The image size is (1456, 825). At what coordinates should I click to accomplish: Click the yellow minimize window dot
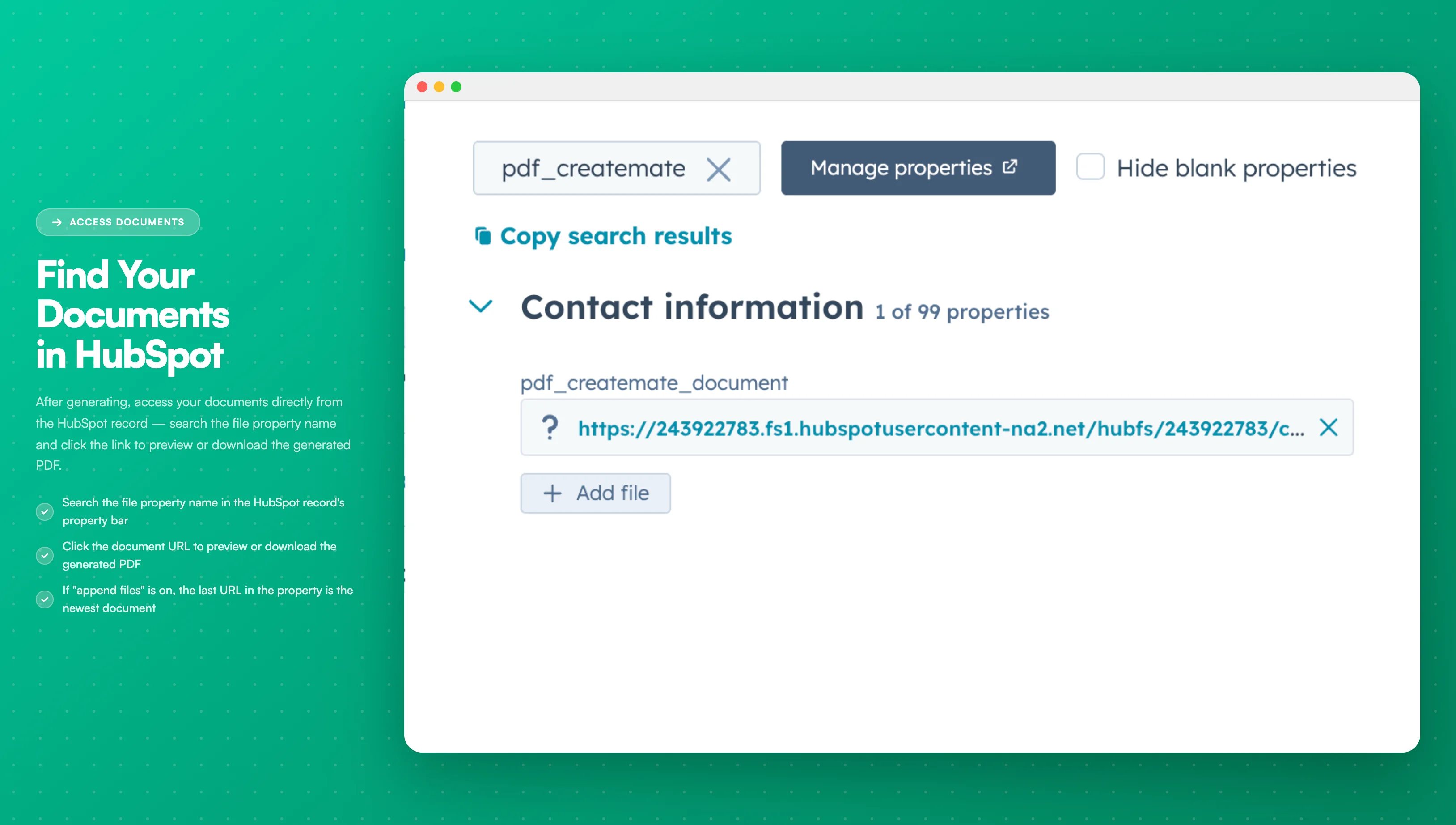[x=439, y=87]
